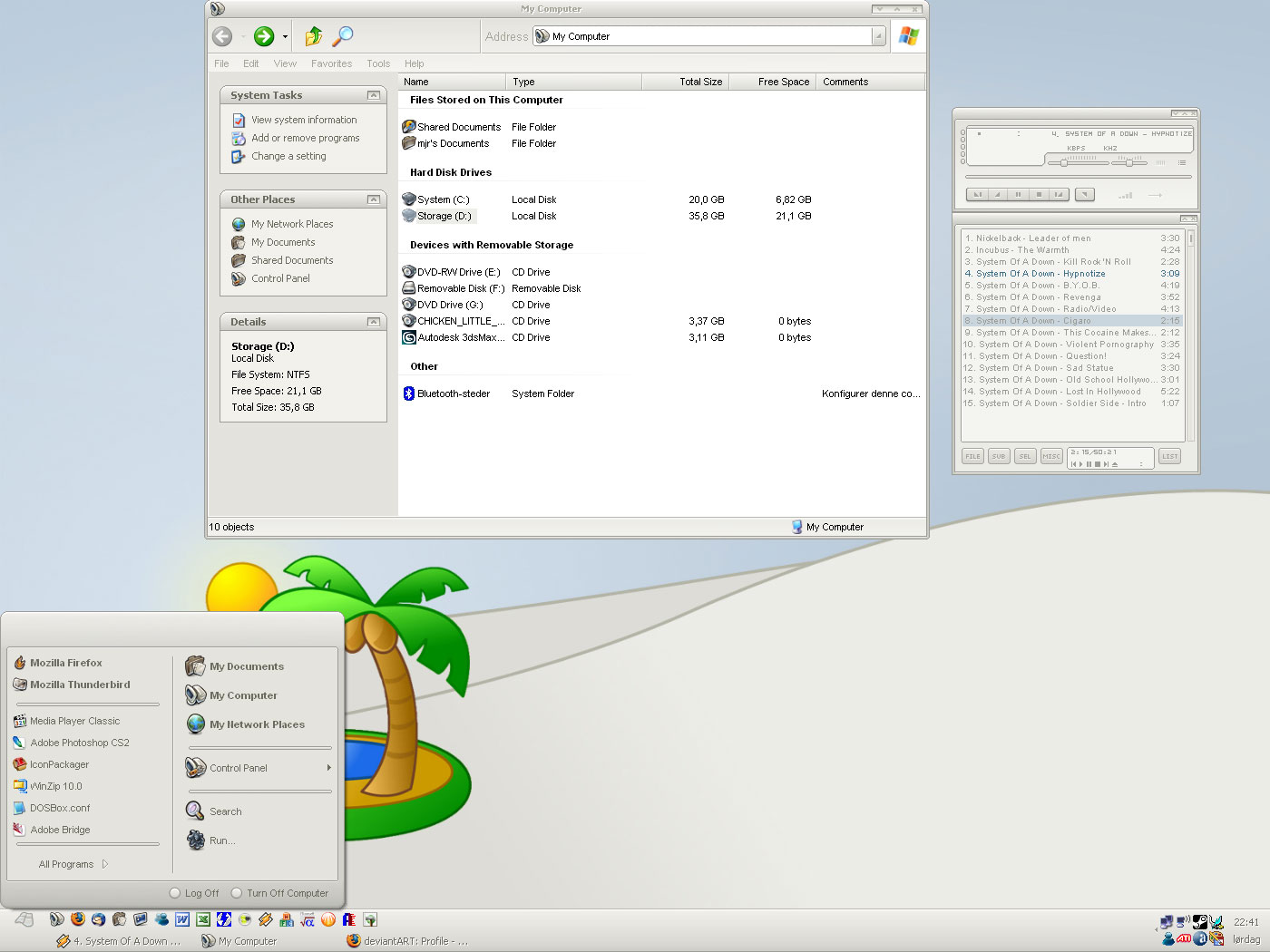Expand hidden system tray icons arrow
1270x952 pixels.
pyautogui.click(x=1157, y=929)
